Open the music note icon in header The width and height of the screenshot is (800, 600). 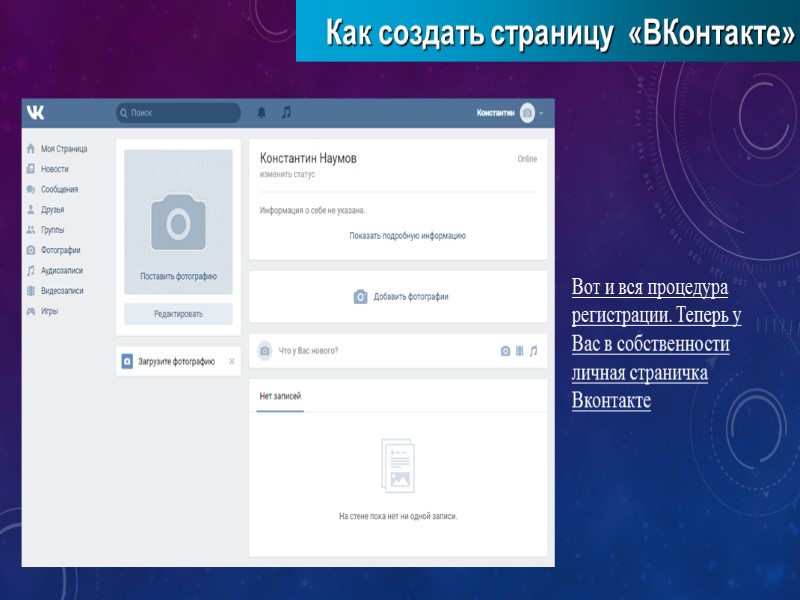click(x=287, y=112)
